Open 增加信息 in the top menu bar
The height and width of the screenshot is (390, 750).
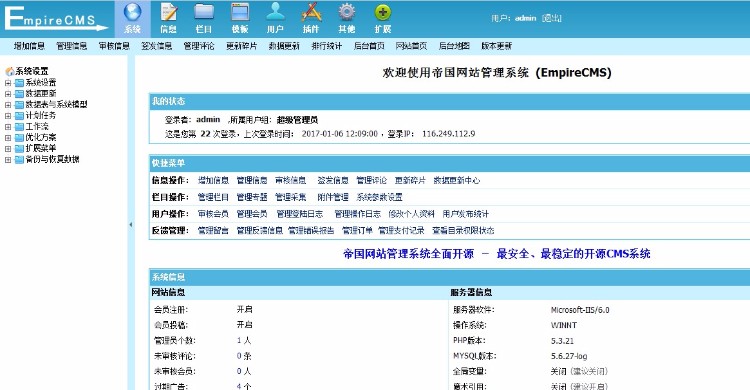click(x=29, y=46)
